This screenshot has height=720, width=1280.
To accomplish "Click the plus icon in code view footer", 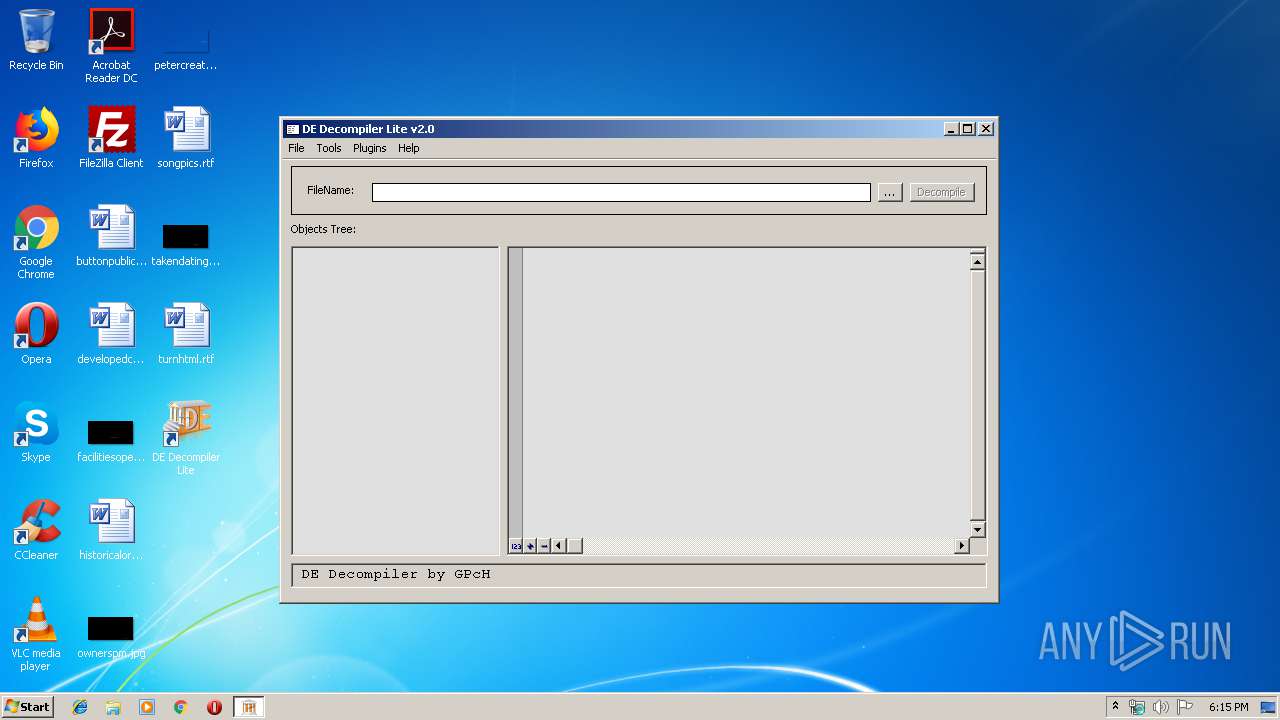I will tap(530, 546).
